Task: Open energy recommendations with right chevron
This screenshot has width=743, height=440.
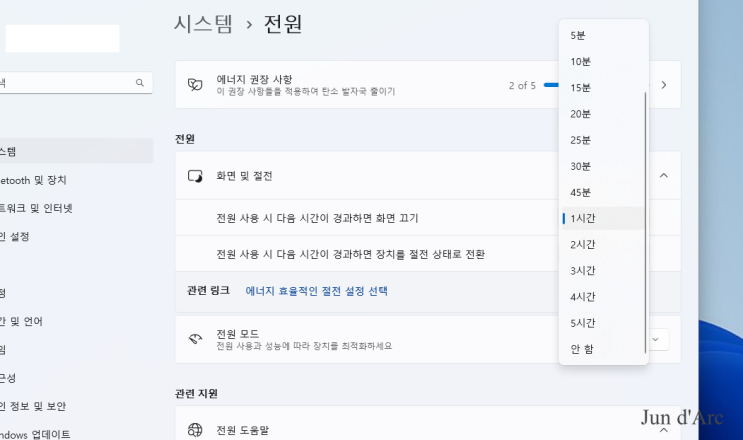Action: point(664,85)
